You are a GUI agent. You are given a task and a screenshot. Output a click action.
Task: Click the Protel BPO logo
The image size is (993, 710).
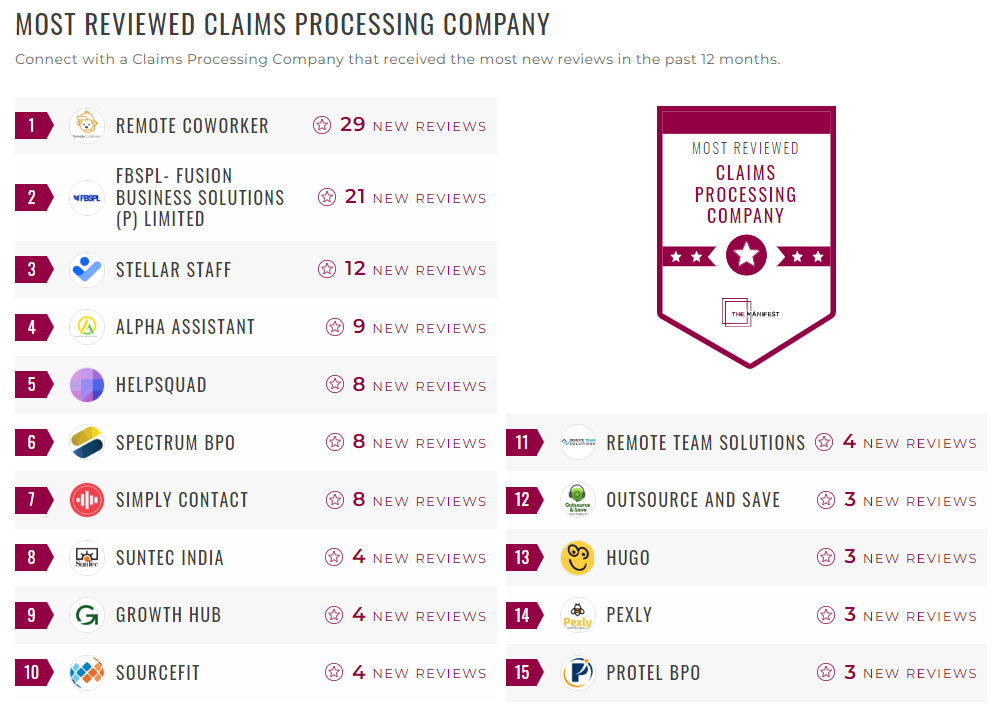[x=577, y=673]
